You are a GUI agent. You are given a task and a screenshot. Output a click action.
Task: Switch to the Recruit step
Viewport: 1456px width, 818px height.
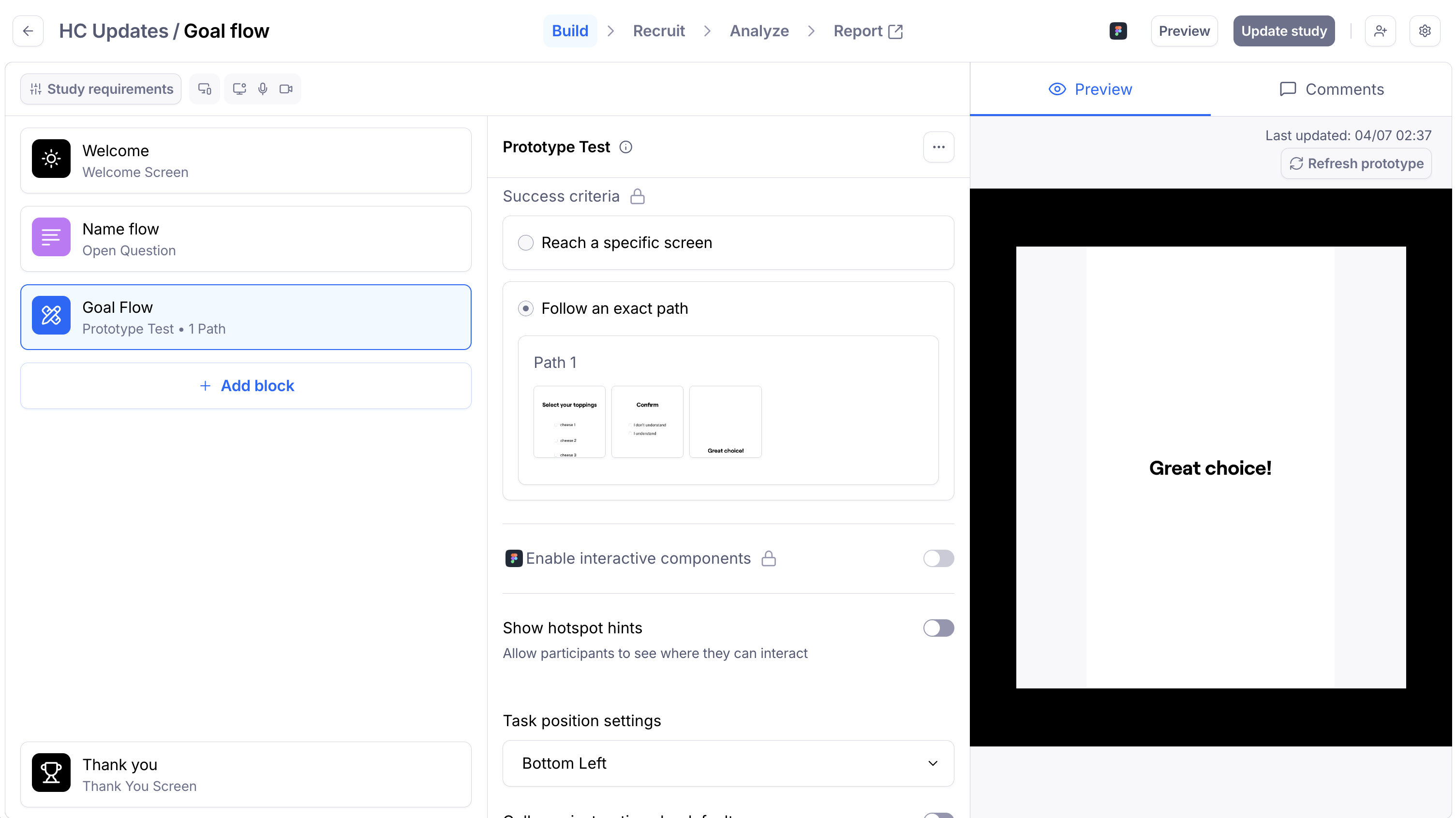pos(658,31)
